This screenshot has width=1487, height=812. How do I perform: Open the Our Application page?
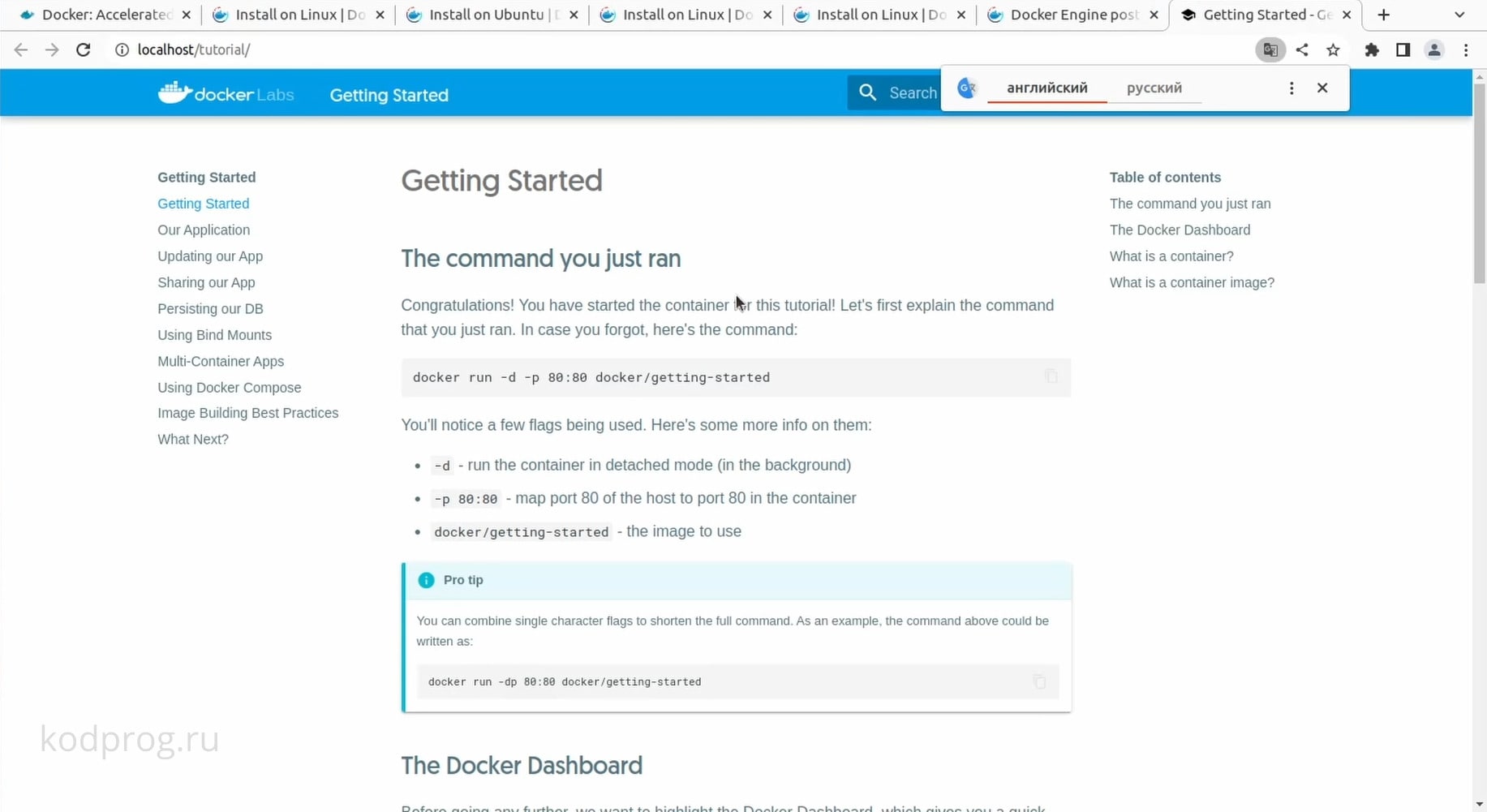tap(204, 230)
